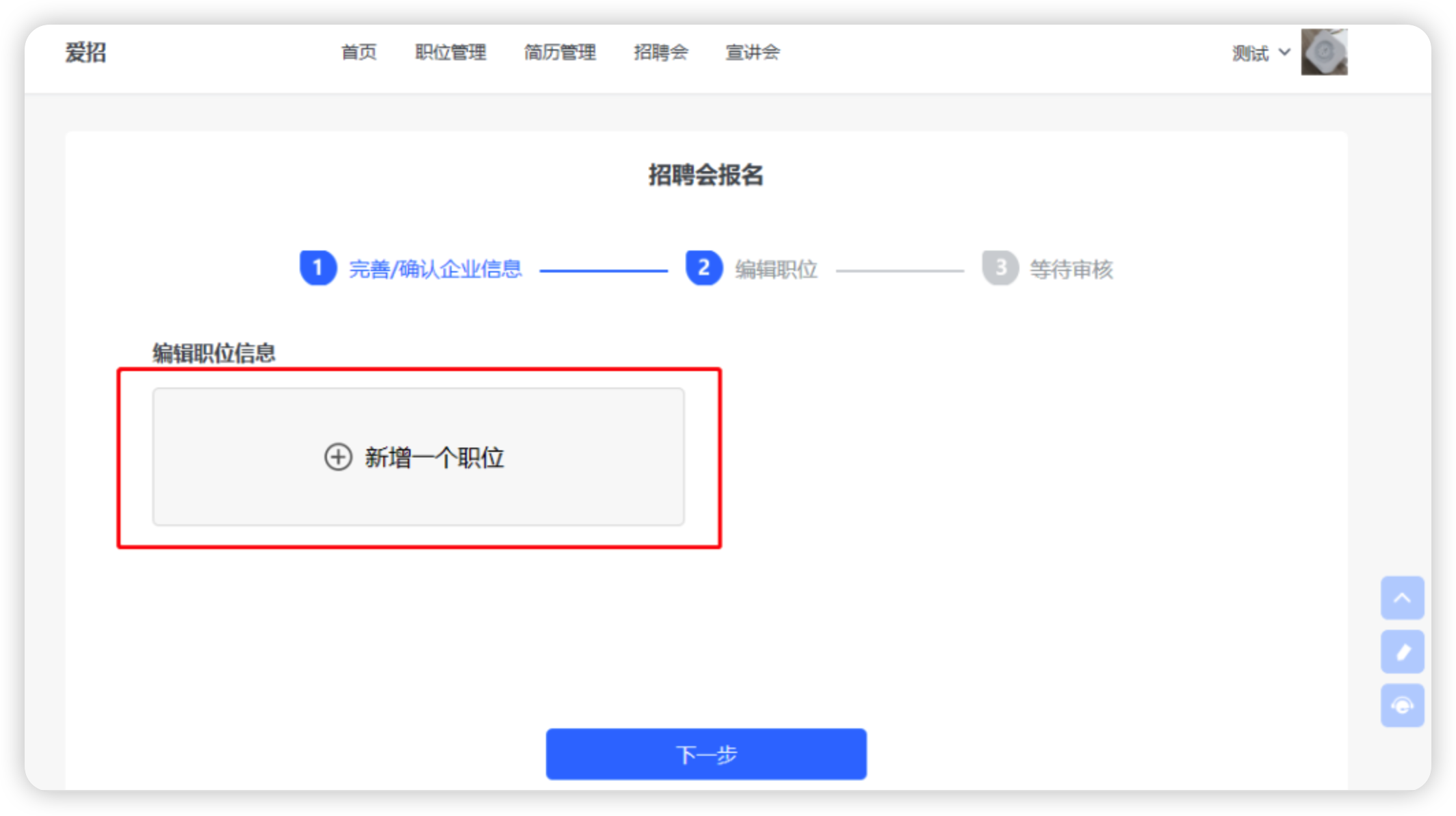The image size is (1456, 816).
Task: Open the user avatar thumbnail
Action: coord(1324,52)
